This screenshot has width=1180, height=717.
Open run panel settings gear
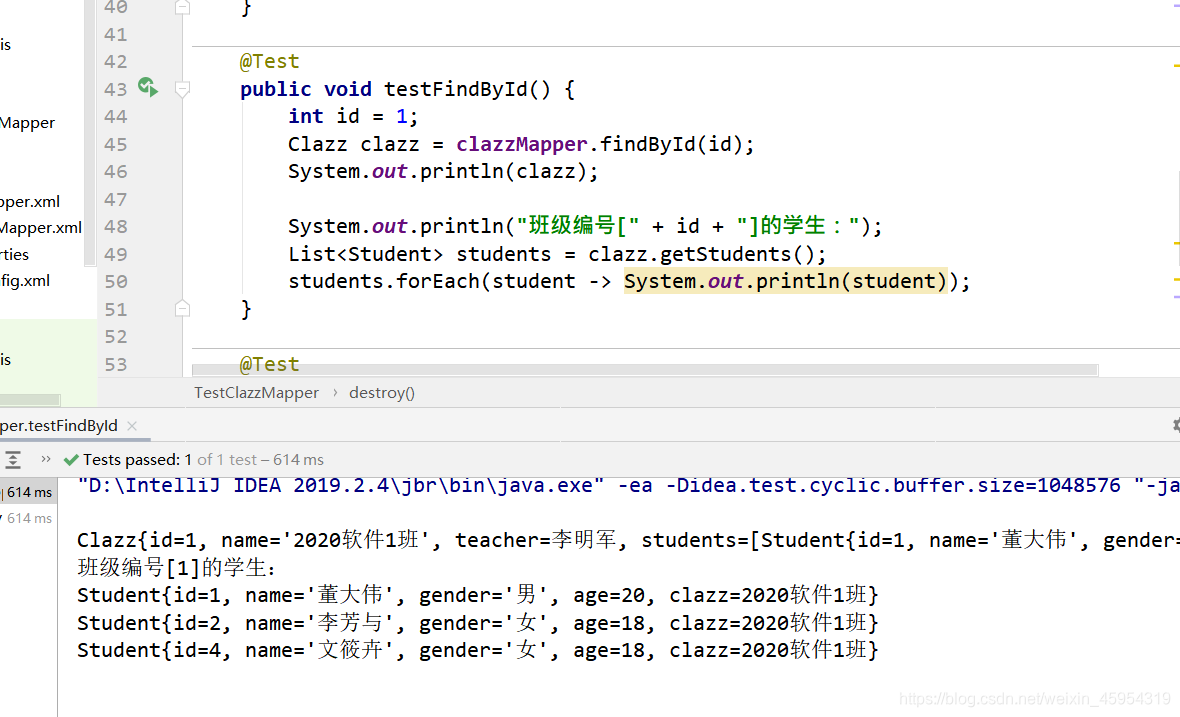(1176, 425)
